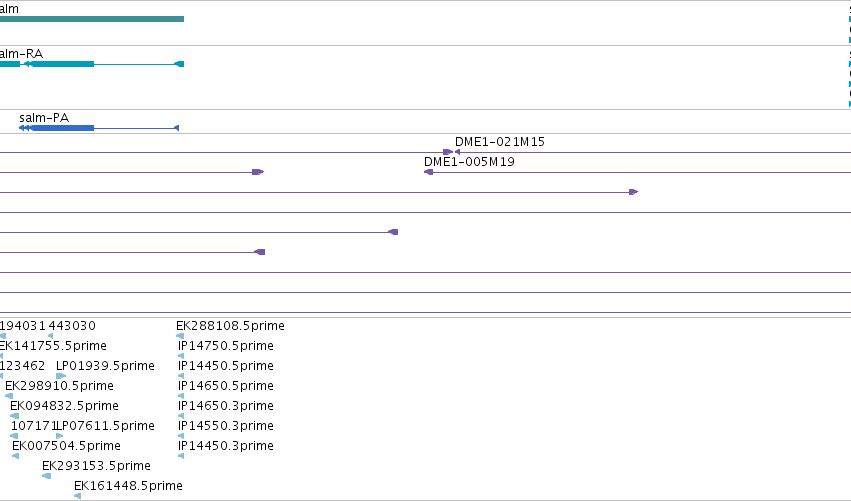Viewport: 851px width, 501px height.
Task: Click the arrow glyph under IP14450.3prime
Action: pyautogui.click(x=181, y=456)
